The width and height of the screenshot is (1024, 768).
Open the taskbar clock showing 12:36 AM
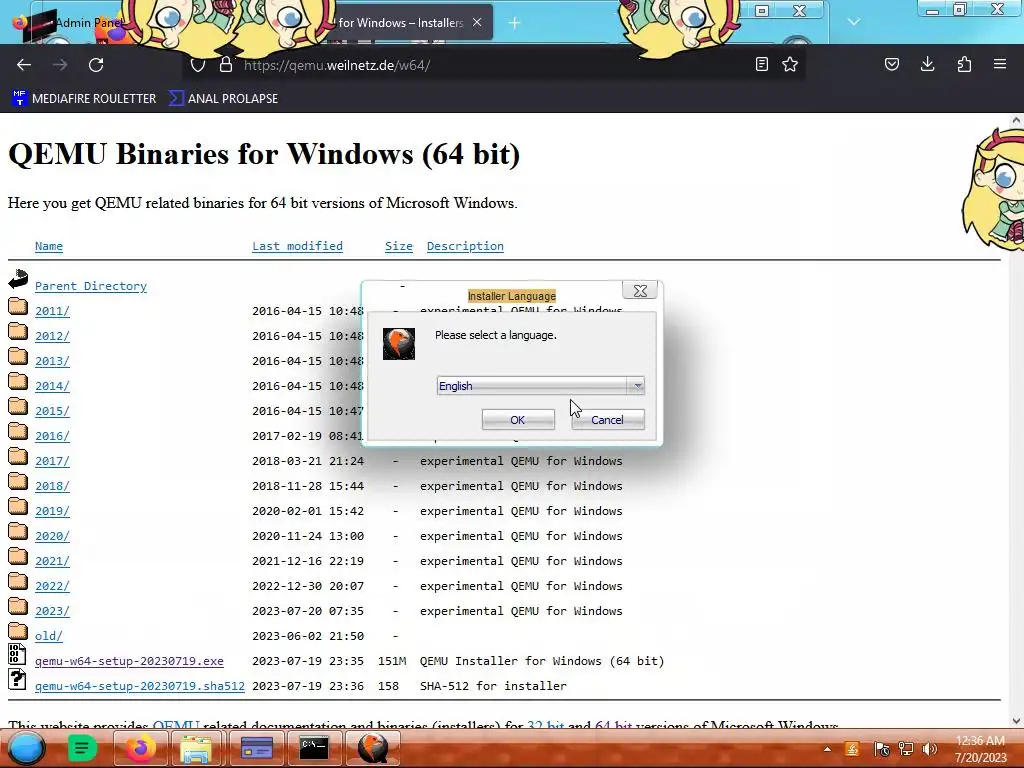pyautogui.click(x=980, y=749)
